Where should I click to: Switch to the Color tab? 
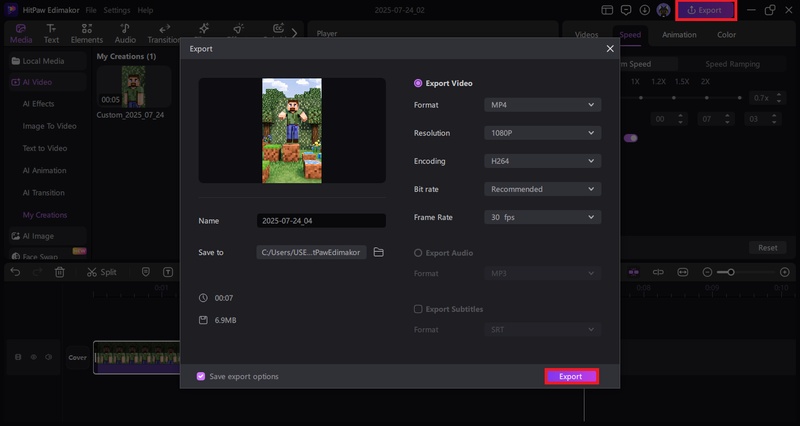pyautogui.click(x=727, y=35)
